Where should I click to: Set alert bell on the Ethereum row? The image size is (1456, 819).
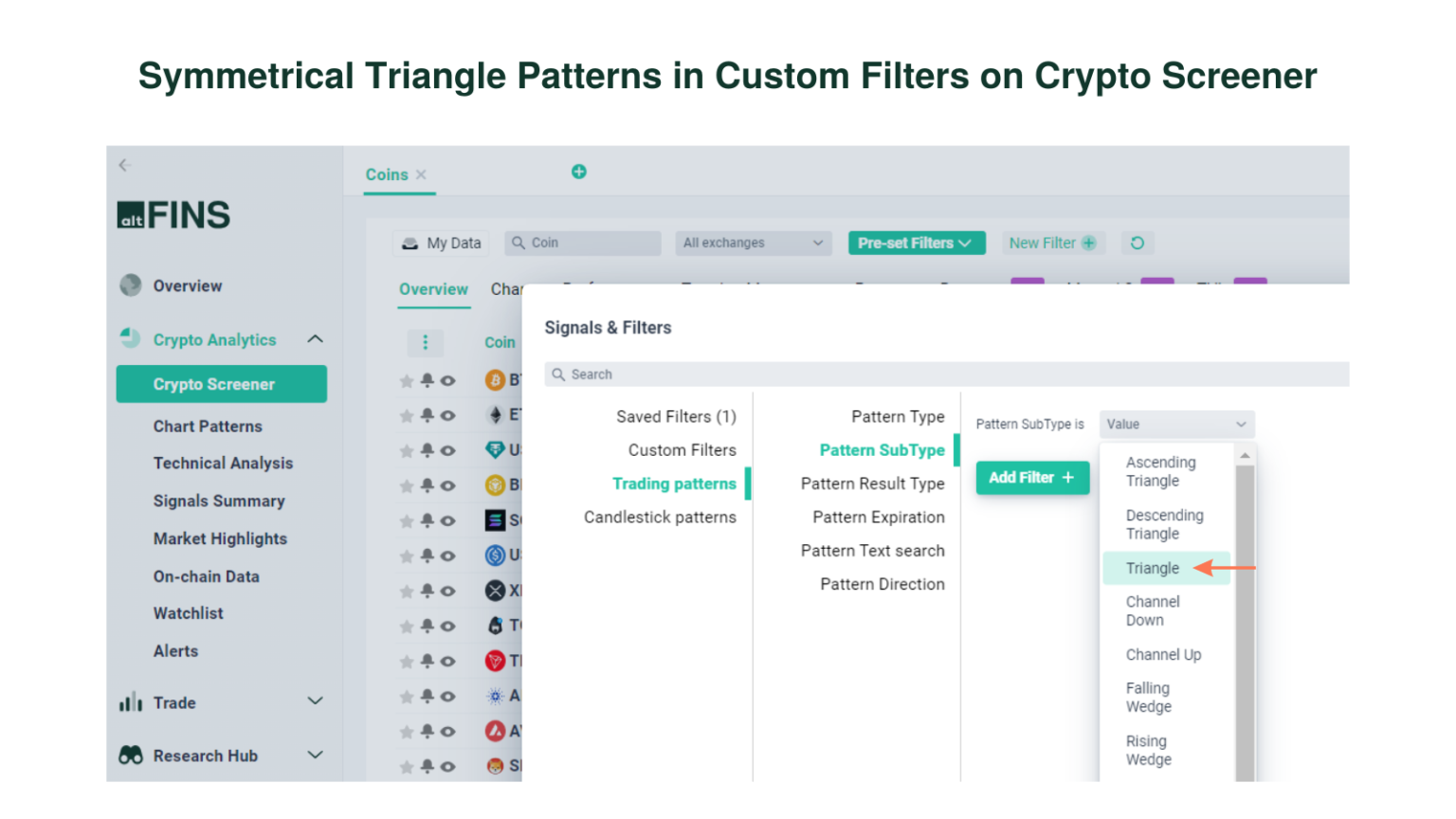[427, 415]
